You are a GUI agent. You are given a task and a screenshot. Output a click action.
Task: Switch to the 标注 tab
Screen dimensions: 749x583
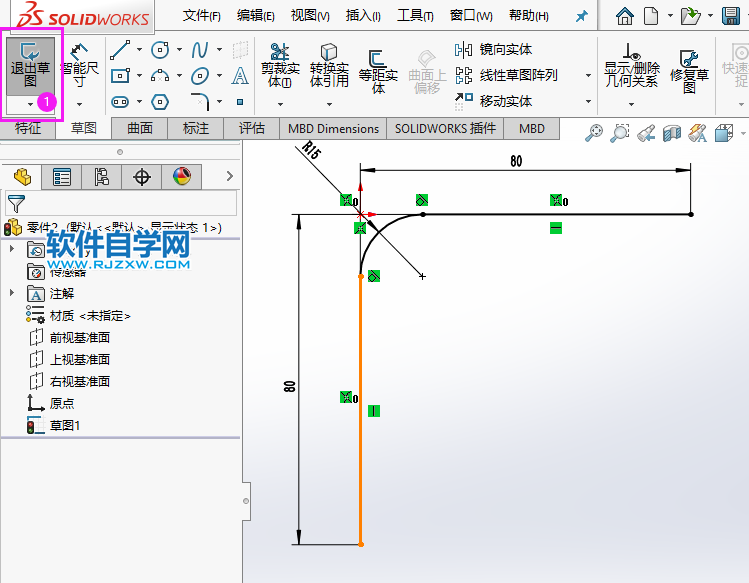pyautogui.click(x=196, y=129)
